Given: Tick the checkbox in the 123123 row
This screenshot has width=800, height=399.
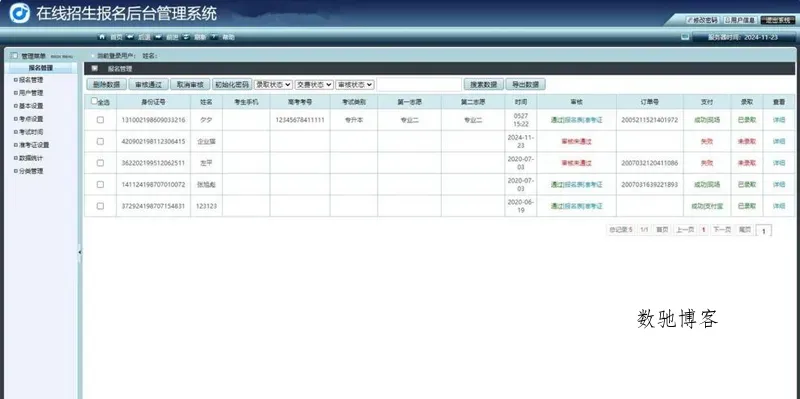Looking at the screenshot, I should [100, 206].
